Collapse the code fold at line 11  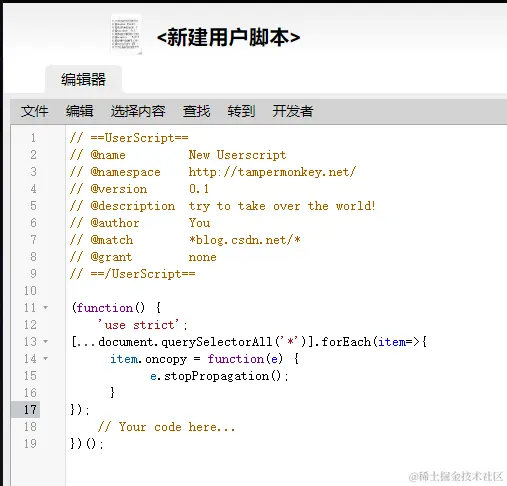click(x=46, y=308)
